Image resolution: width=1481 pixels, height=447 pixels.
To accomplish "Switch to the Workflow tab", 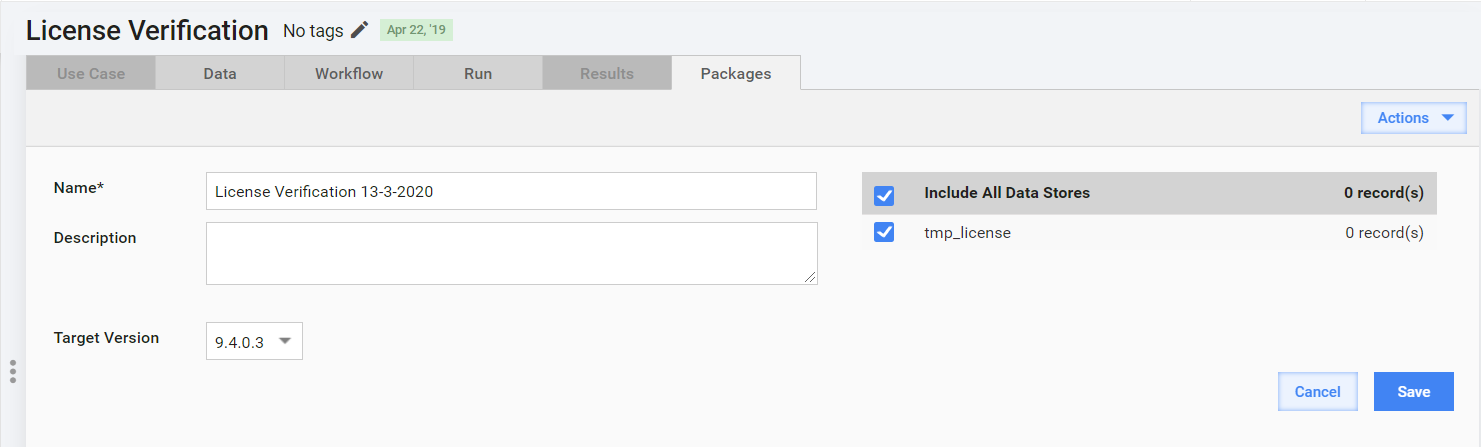I will (x=349, y=73).
